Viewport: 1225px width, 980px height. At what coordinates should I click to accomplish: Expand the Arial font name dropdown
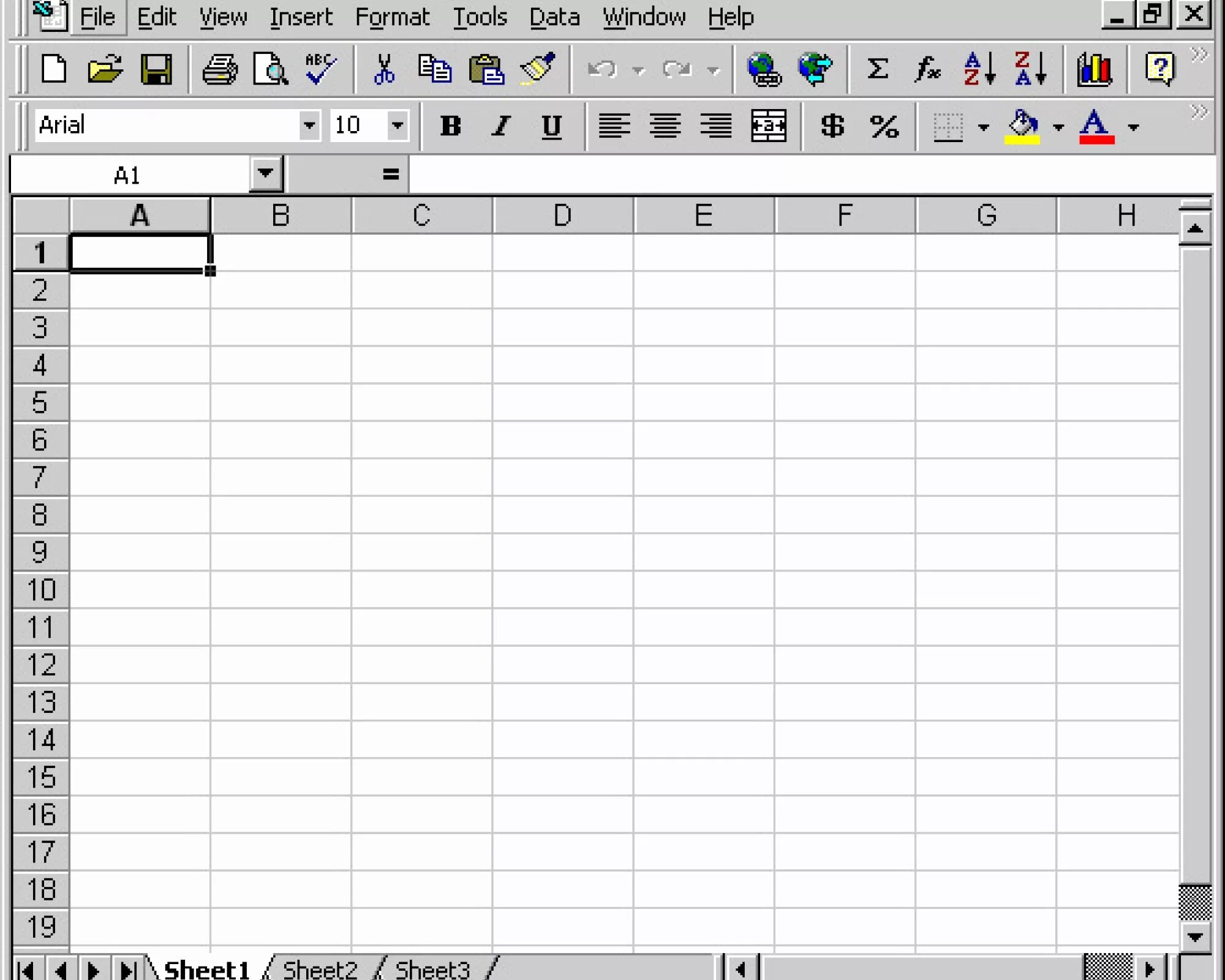point(309,126)
